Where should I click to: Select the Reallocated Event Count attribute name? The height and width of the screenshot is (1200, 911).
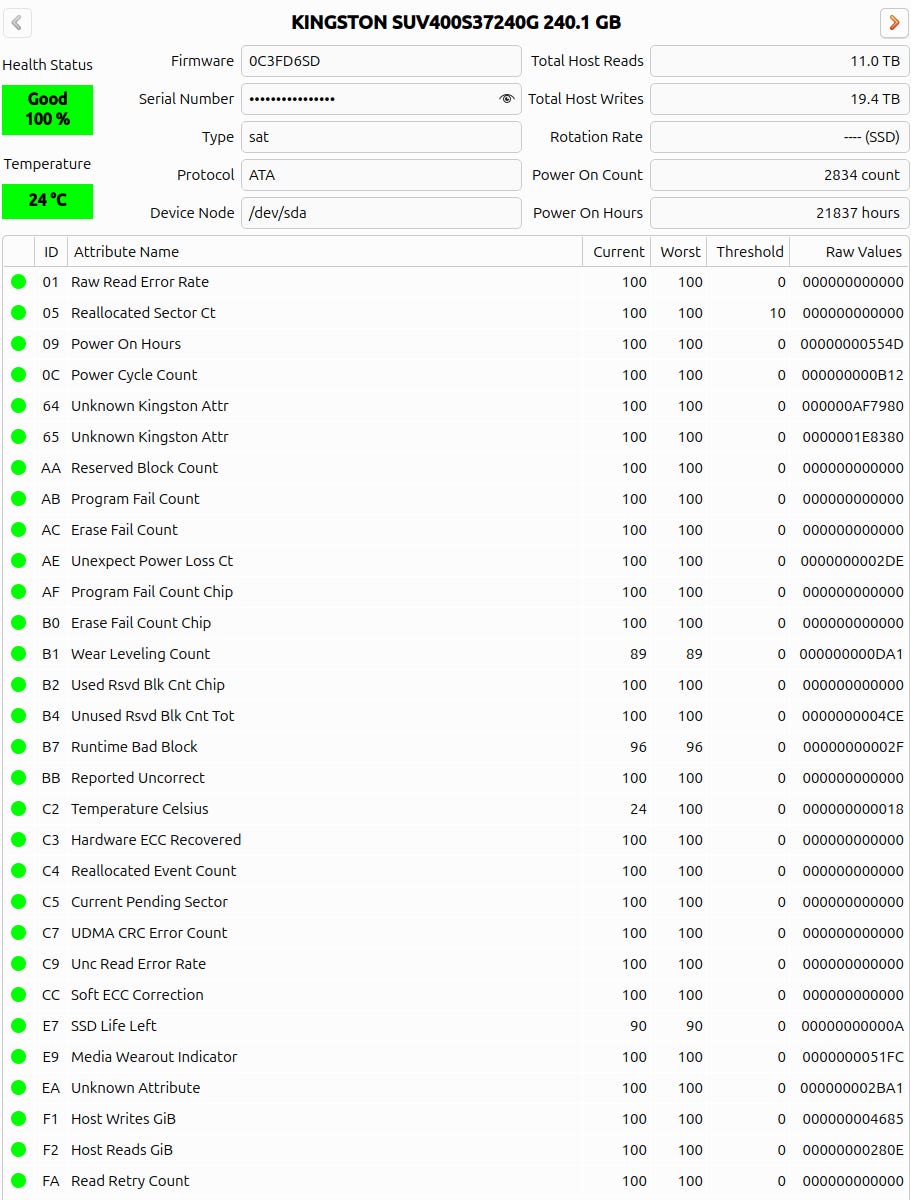[154, 871]
